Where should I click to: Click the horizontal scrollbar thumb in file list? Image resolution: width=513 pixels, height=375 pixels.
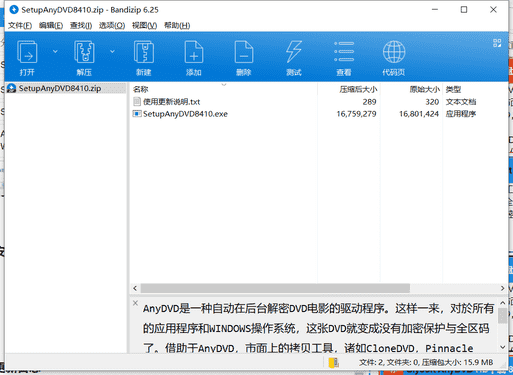click(x=275, y=288)
